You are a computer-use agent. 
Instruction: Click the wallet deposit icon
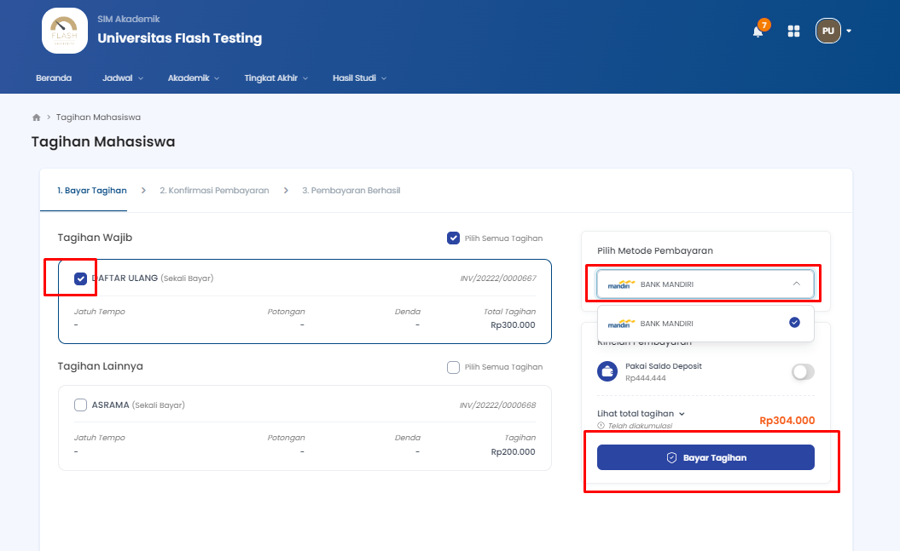click(607, 372)
